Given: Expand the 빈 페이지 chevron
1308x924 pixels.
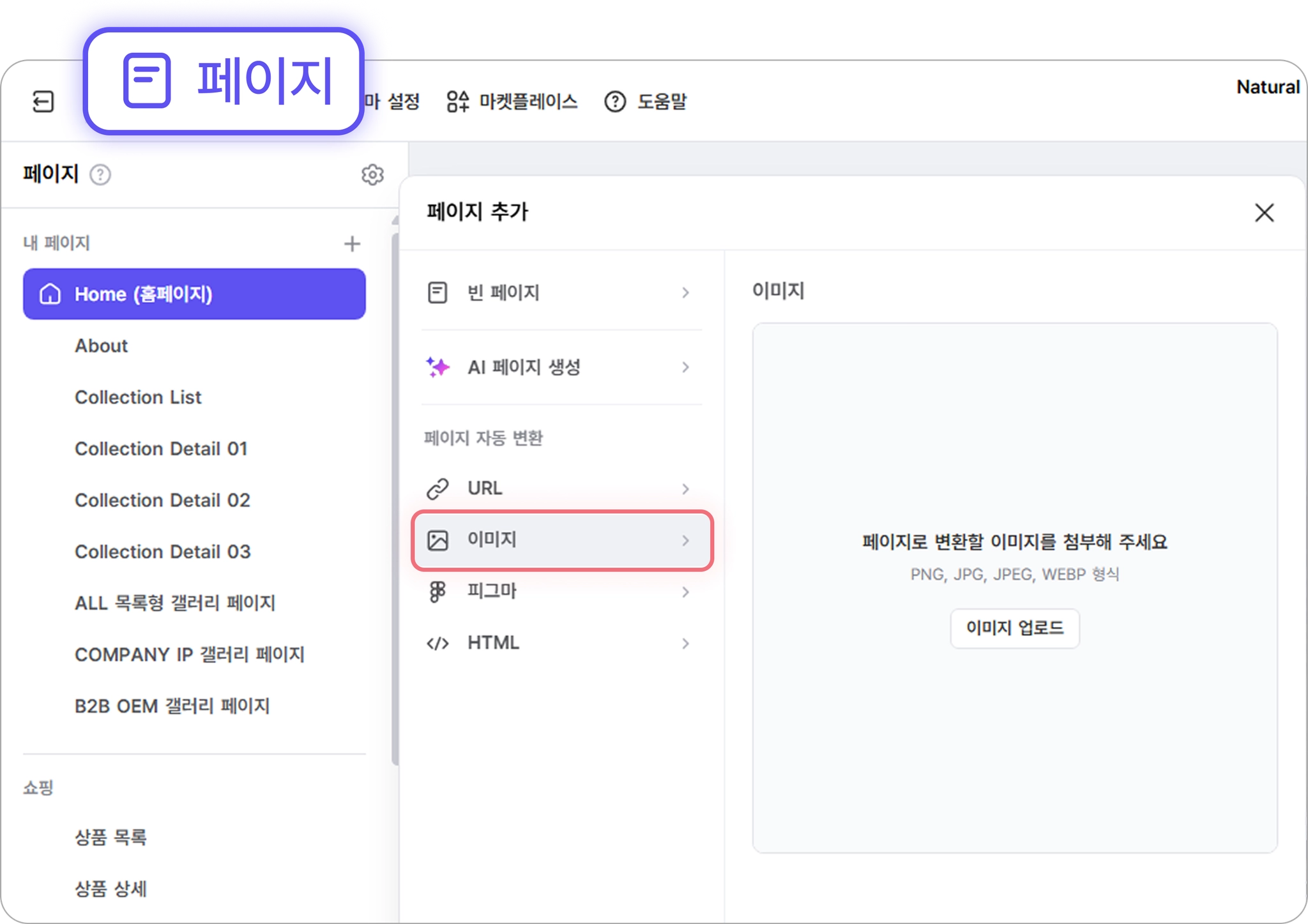Looking at the screenshot, I should pyautogui.click(x=685, y=292).
